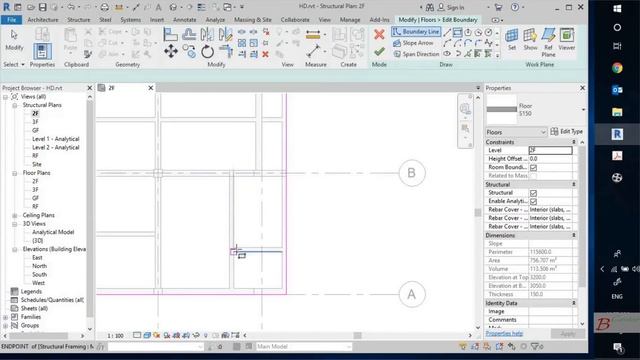Click the Set work plane icon

[512, 39]
